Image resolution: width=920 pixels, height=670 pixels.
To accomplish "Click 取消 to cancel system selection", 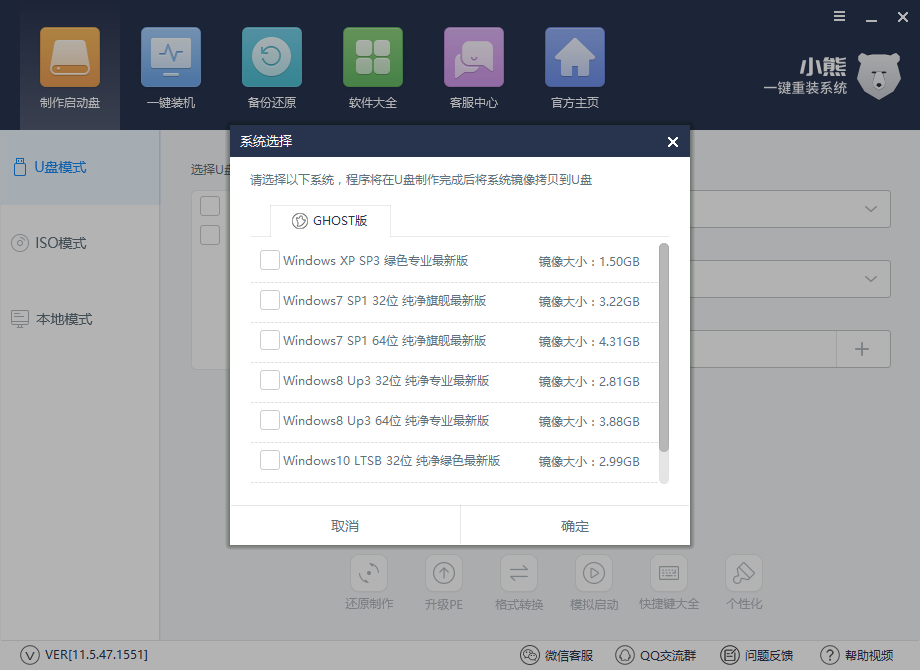I will click(x=345, y=526).
